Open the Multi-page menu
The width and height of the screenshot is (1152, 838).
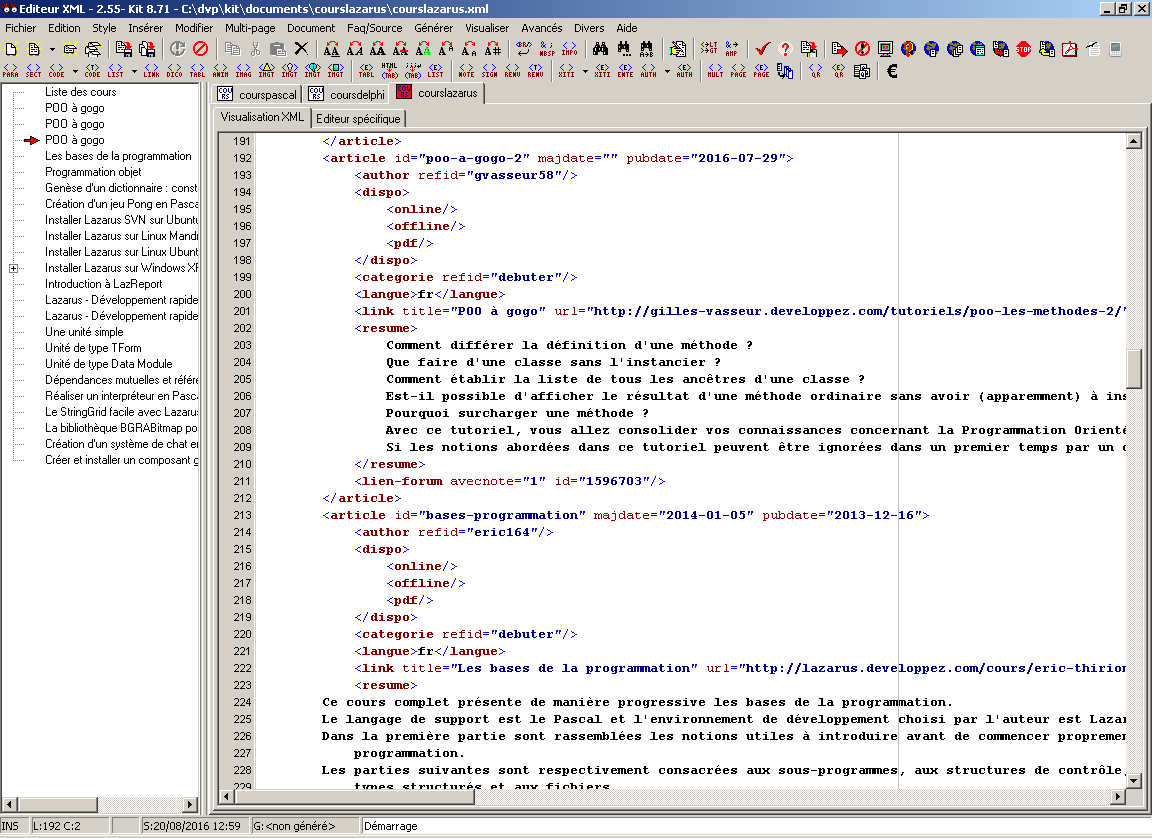click(x=250, y=28)
